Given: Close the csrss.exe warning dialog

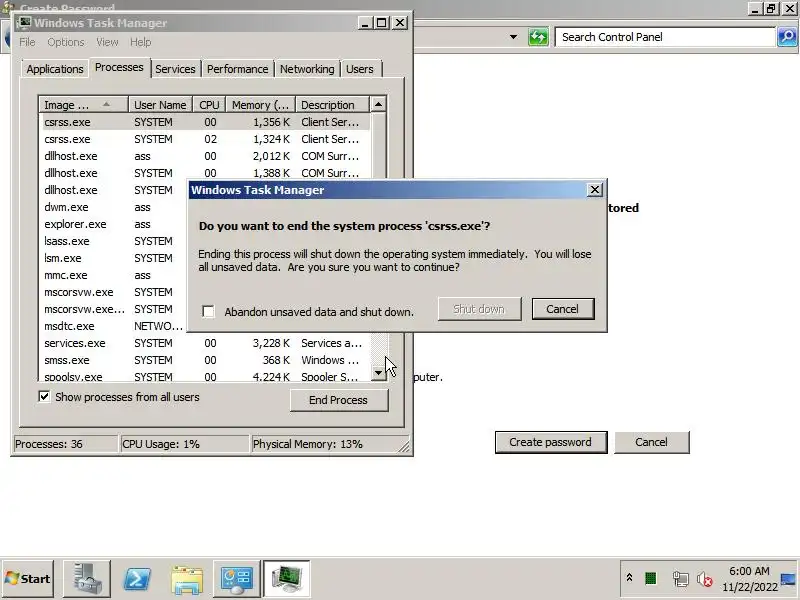Looking at the screenshot, I should click(594, 190).
